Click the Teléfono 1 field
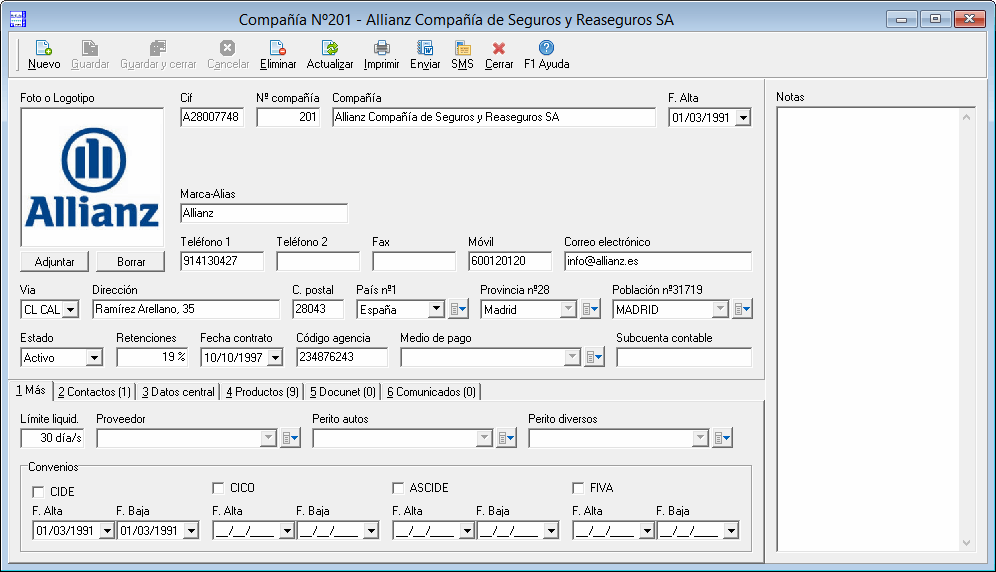The width and height of the screenshot is (996, 572). (222, 261)
